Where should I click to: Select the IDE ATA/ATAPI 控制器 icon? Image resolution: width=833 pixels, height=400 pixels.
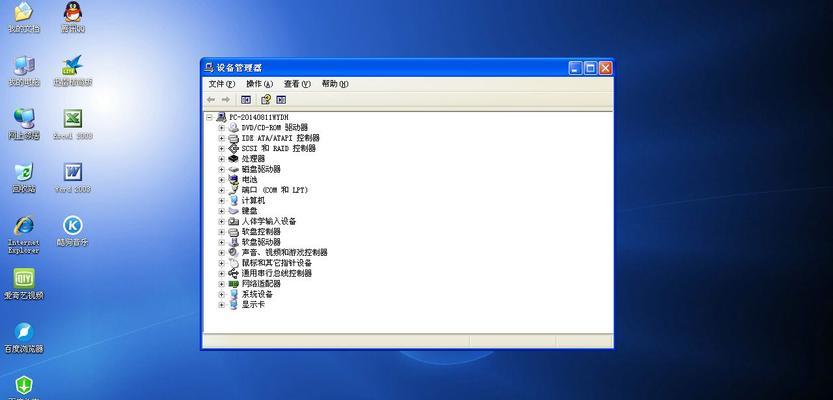[233, 138]
